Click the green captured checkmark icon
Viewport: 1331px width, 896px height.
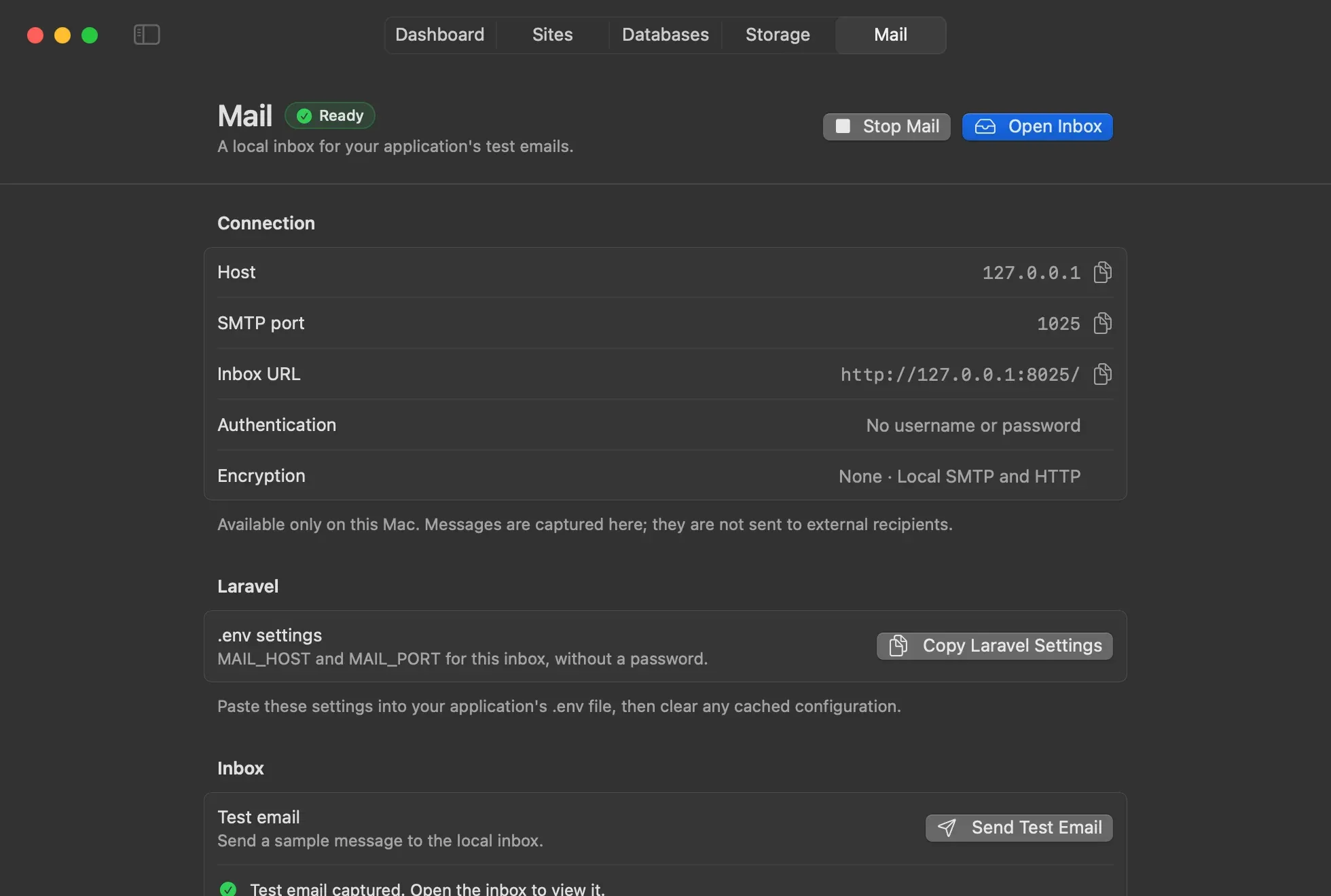(x=228, y=889)
